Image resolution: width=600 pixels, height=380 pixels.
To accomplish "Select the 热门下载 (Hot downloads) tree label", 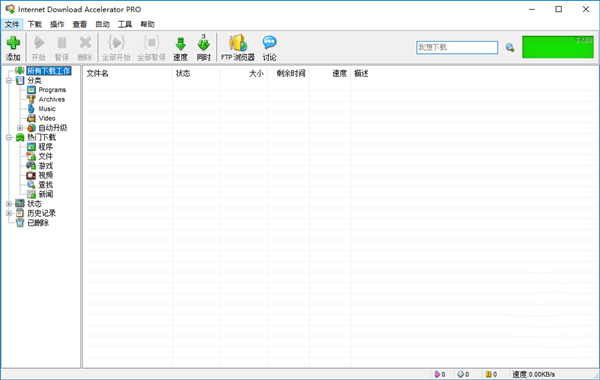I will coord(41,137).
